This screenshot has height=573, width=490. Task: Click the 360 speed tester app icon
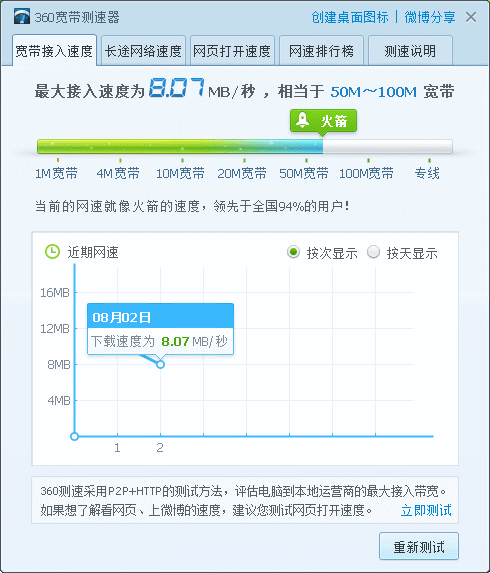[x=22, y=17]
